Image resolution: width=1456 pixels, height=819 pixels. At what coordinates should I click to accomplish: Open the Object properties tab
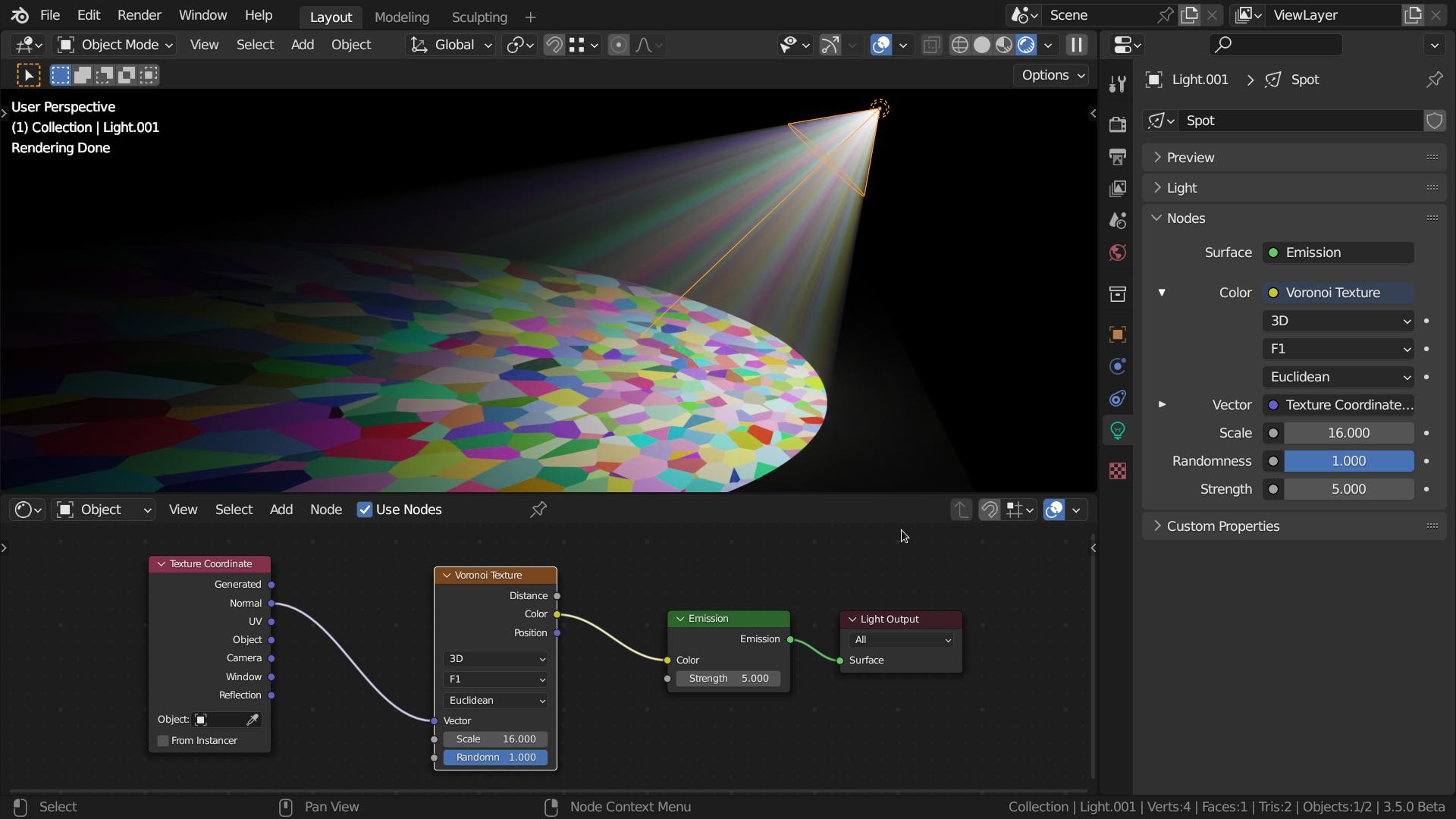1117,334
